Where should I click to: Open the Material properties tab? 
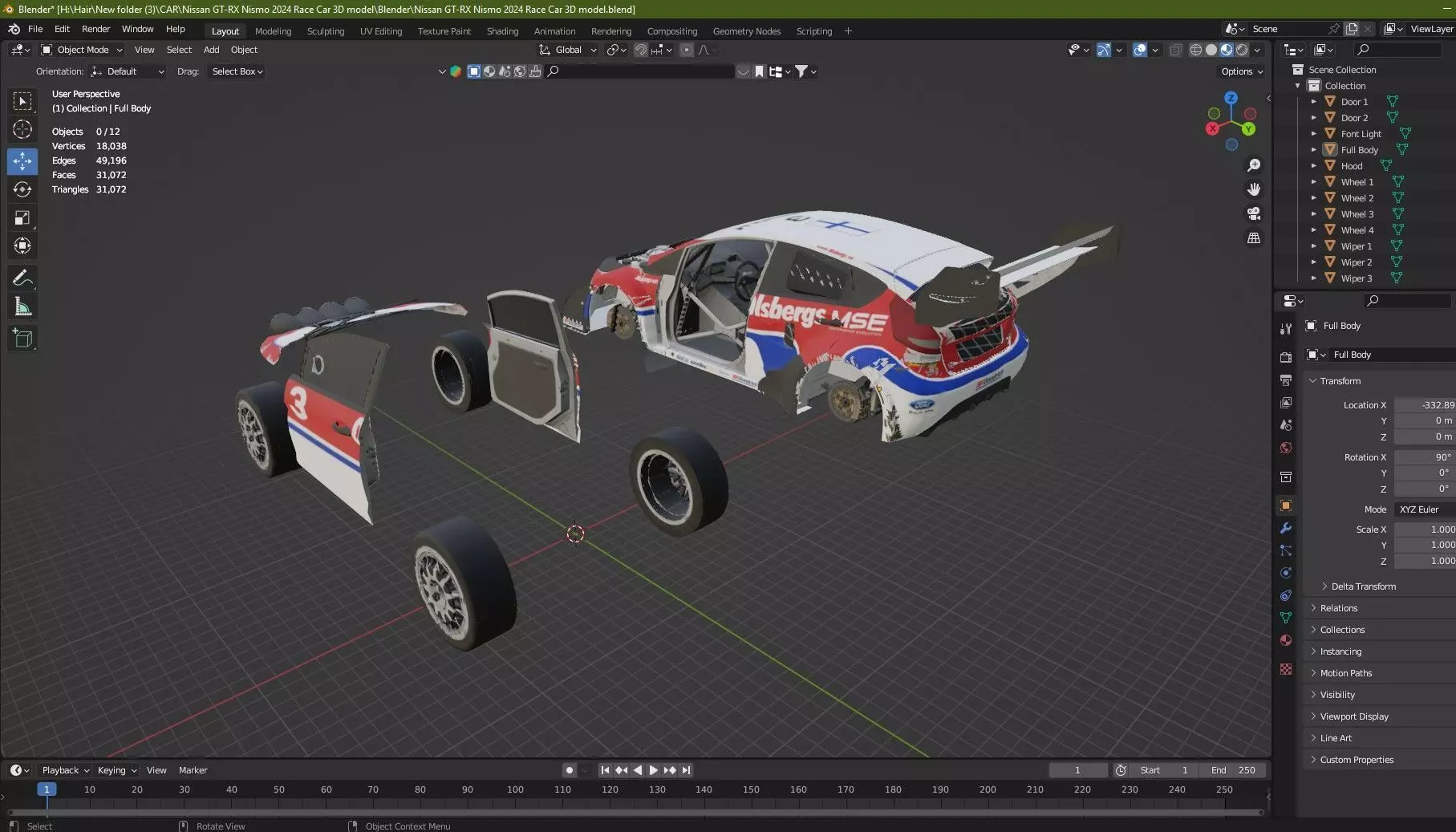coord(1286,640)
